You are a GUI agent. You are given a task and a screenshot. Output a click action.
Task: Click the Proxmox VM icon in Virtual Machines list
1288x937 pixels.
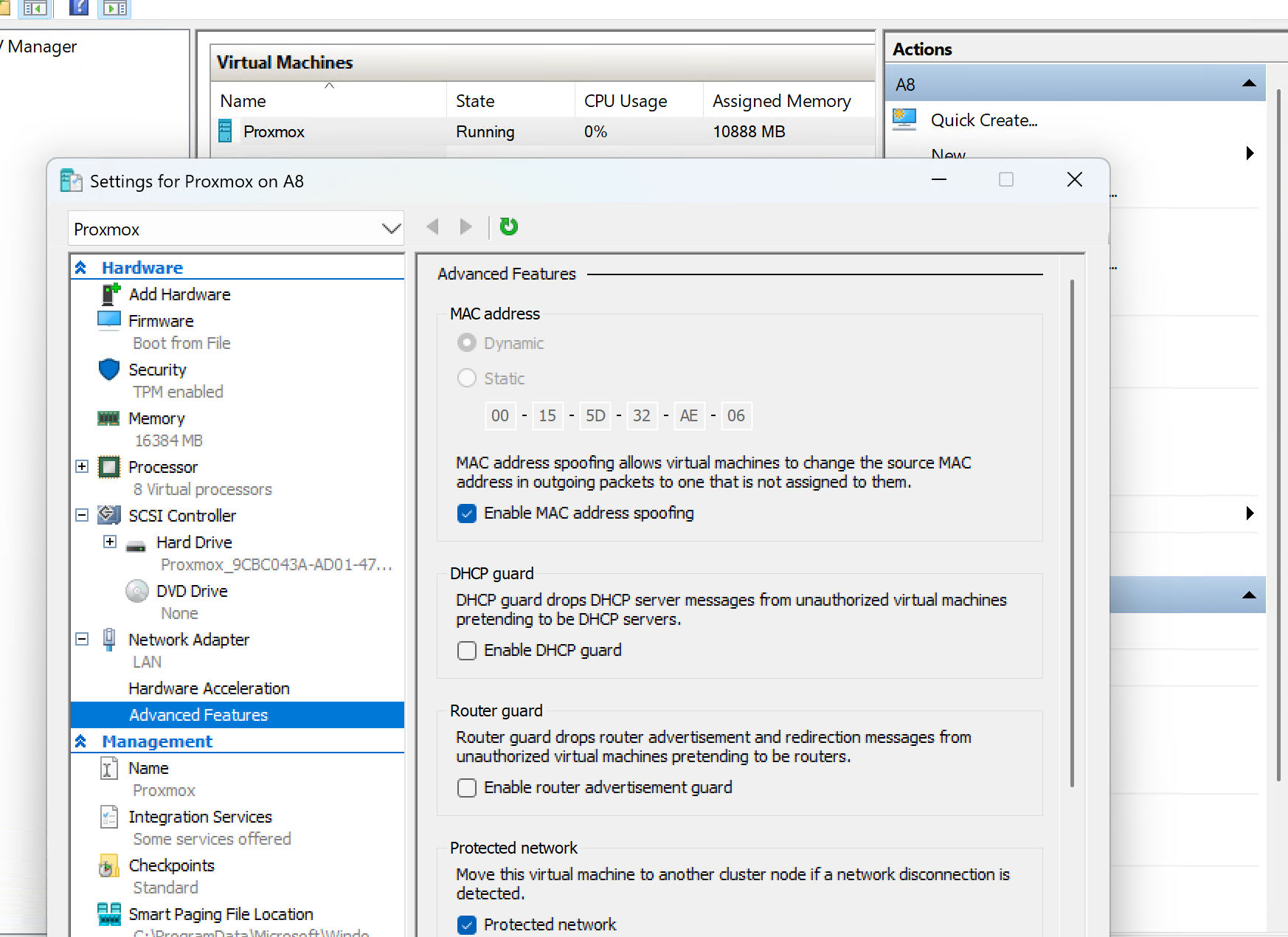pyautogui.click(x=226, y=131)
